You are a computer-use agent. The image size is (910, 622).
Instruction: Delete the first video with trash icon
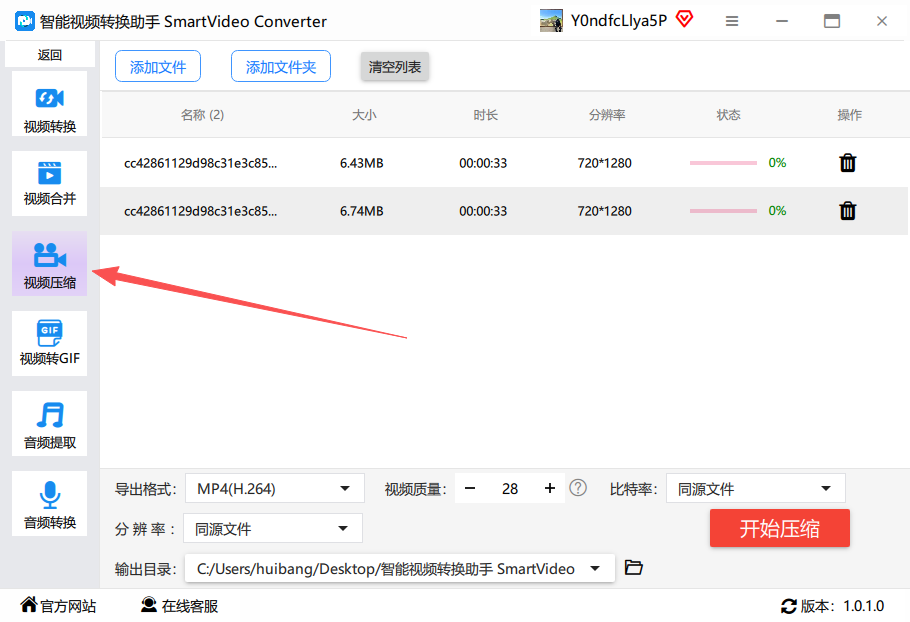point(847,163)
